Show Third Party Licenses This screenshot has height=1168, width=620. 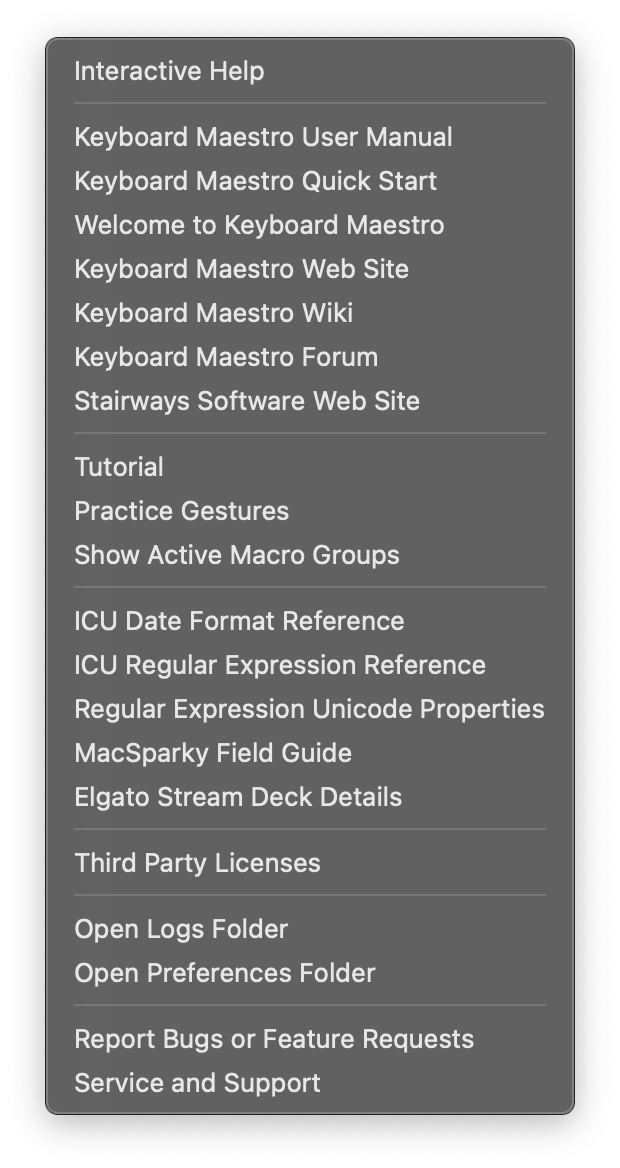(x=197, y=863)
